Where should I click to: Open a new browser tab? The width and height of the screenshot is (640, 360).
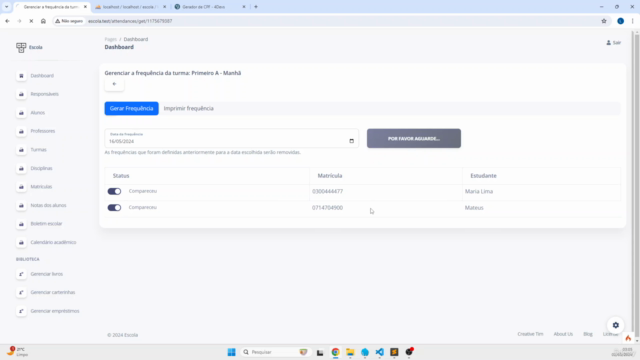(x=256, y=7)
